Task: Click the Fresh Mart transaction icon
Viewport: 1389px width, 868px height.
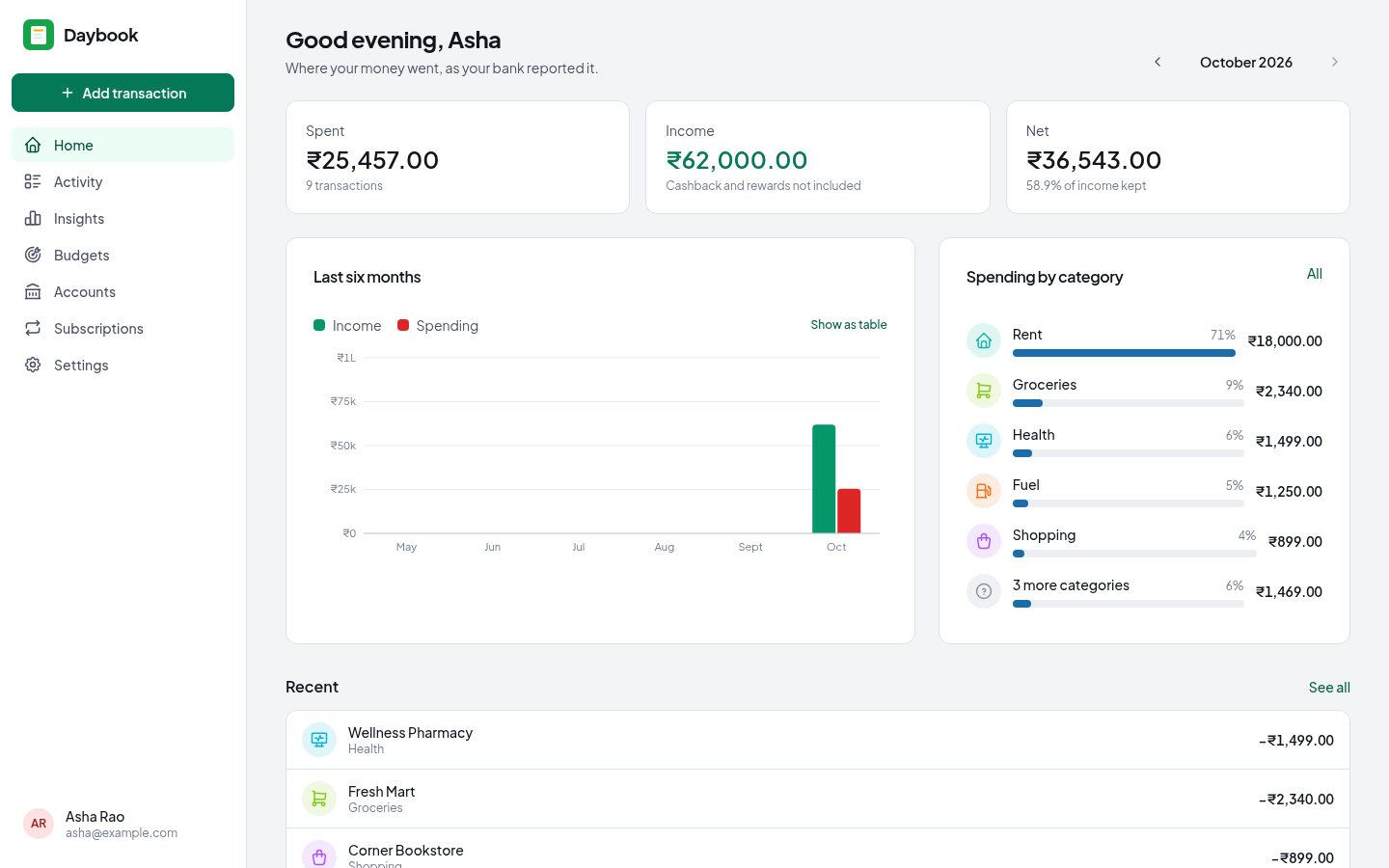Action: tap(319, 799)
